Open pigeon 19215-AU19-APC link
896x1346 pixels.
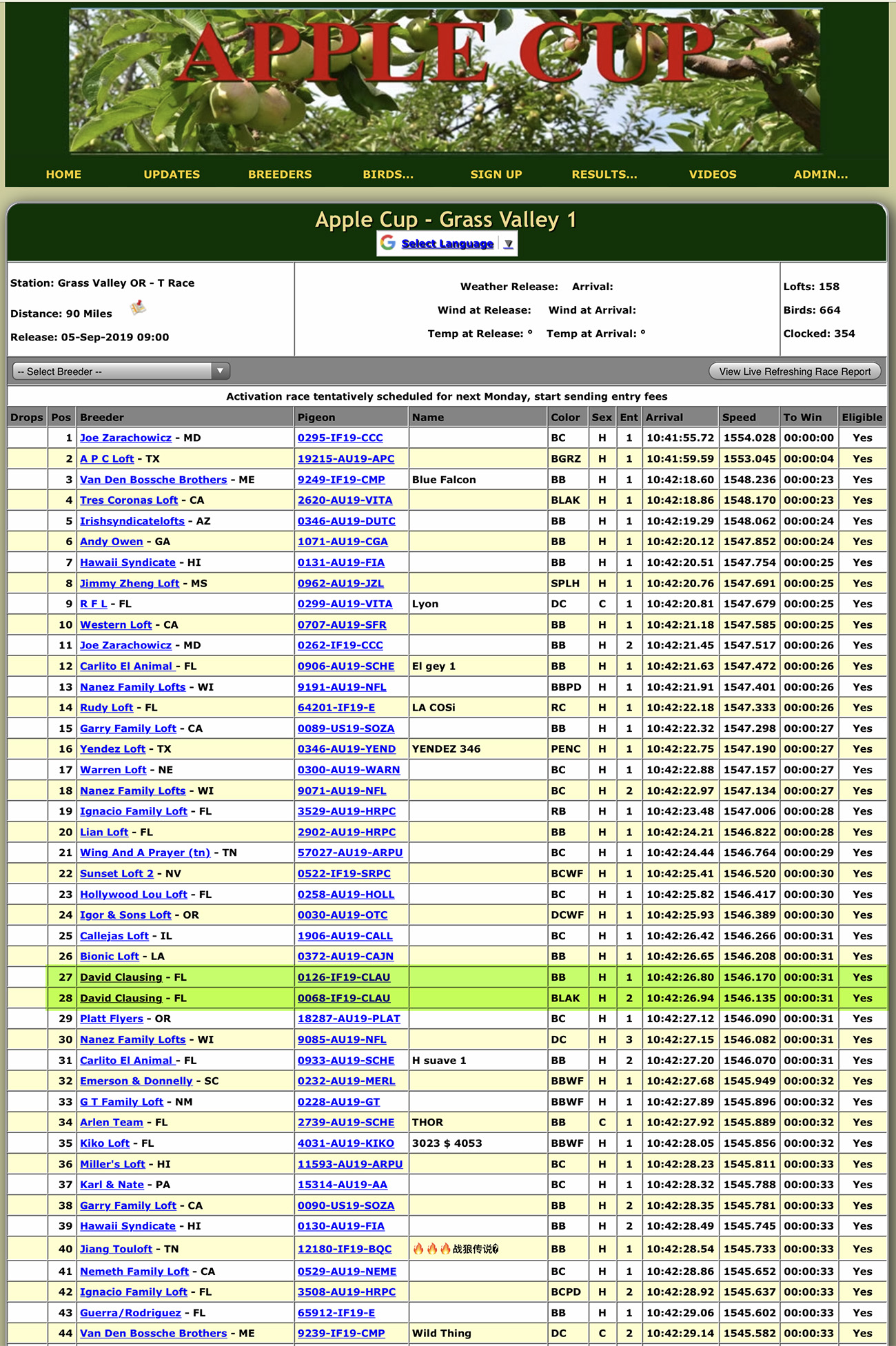(x=346, y=459)
